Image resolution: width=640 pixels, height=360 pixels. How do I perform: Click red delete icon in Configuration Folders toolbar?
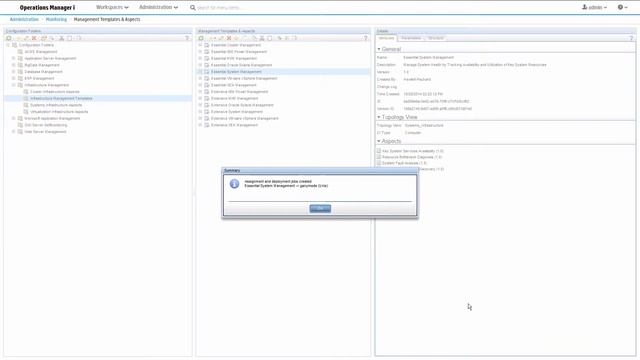[34, 38]
